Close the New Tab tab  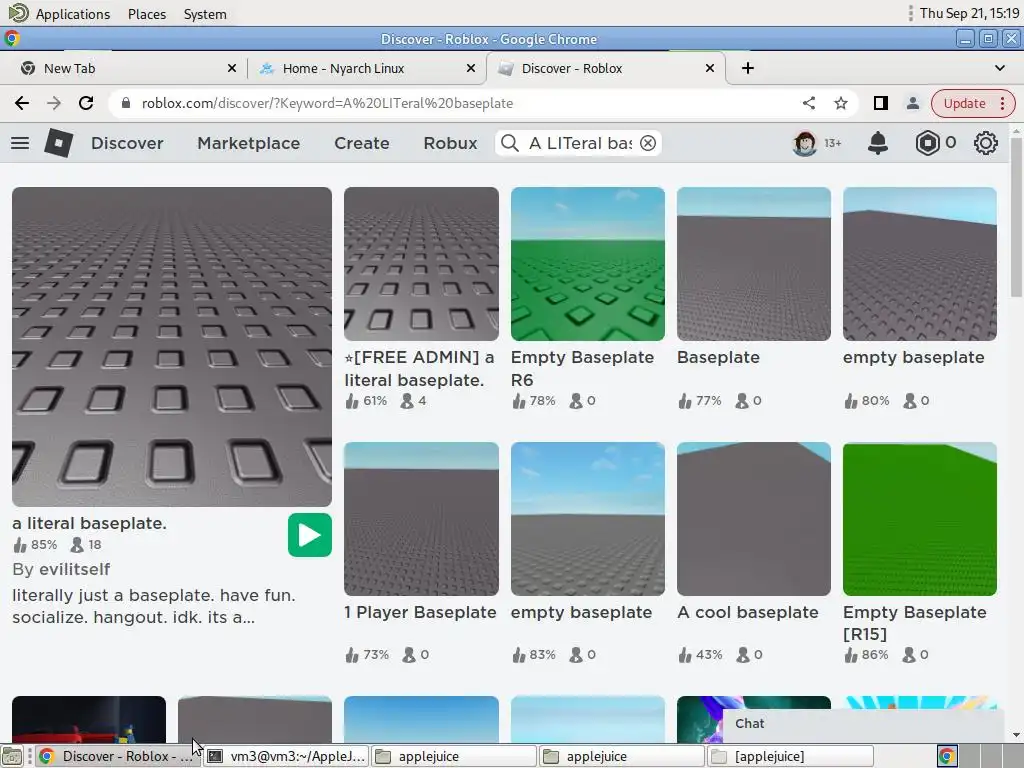click(232, 68)
